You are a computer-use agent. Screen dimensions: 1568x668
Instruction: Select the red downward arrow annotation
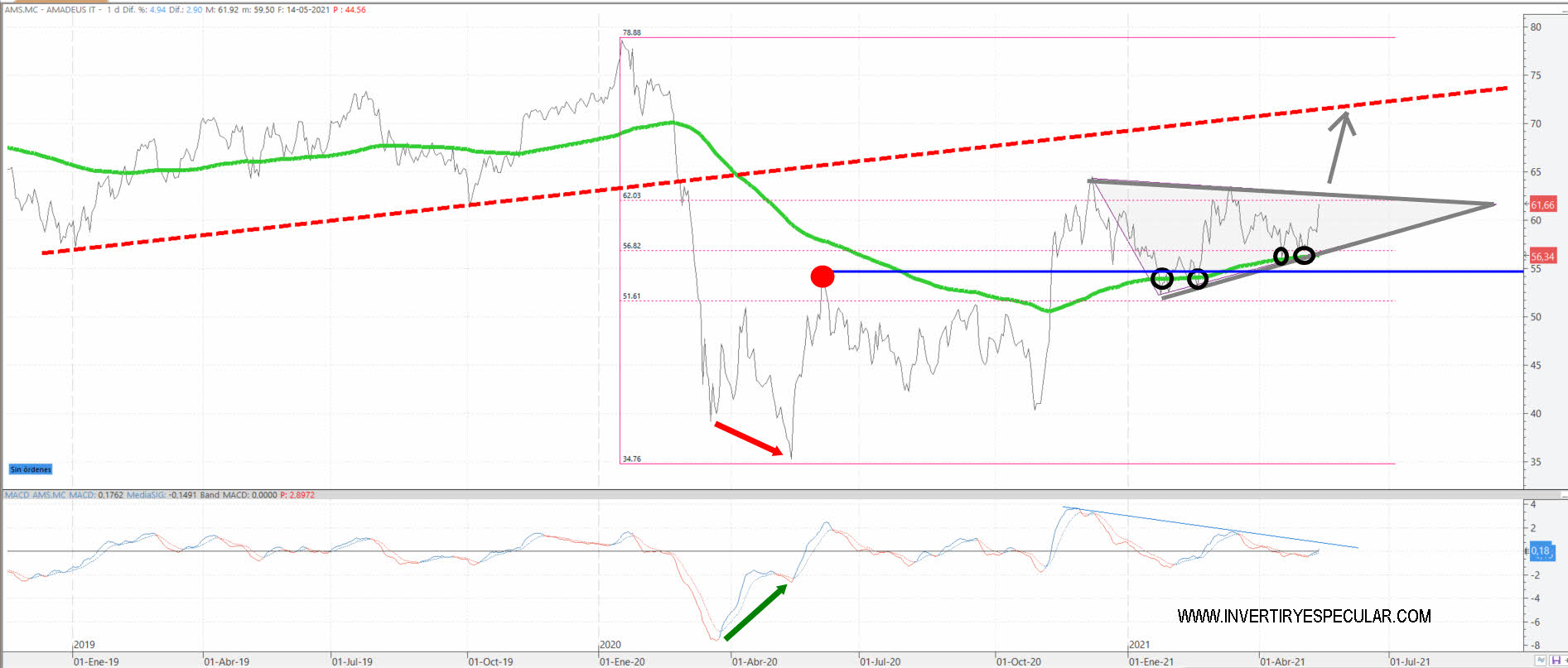(x=748, y=439)
